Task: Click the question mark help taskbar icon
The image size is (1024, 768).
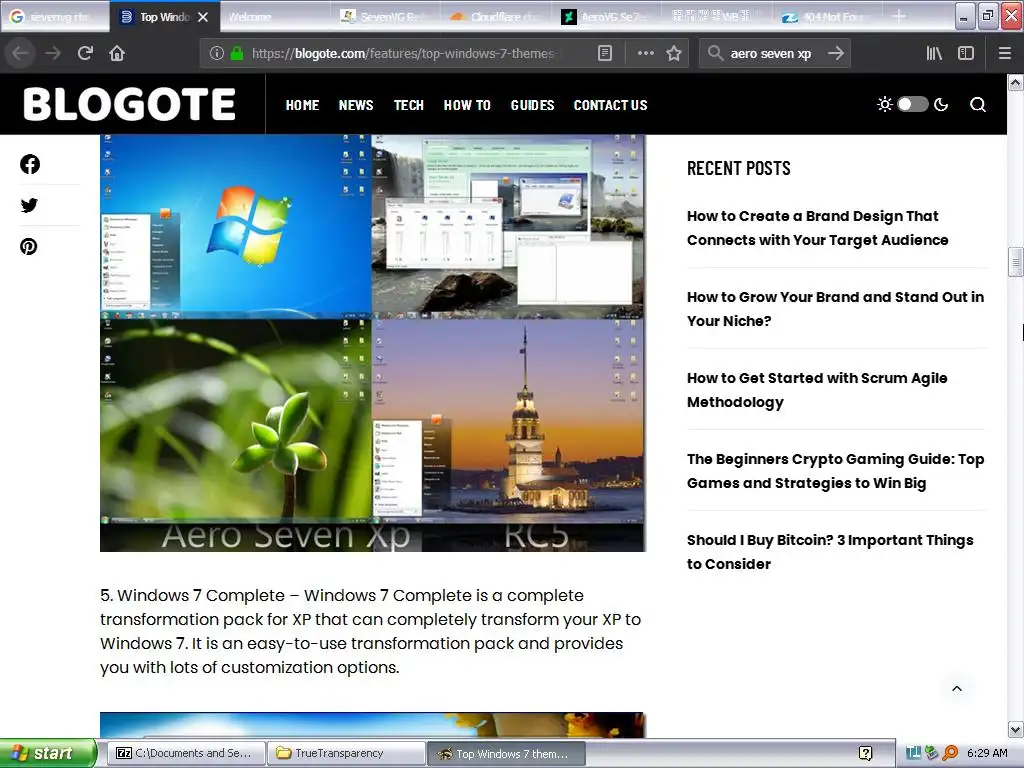Action: 865,753
